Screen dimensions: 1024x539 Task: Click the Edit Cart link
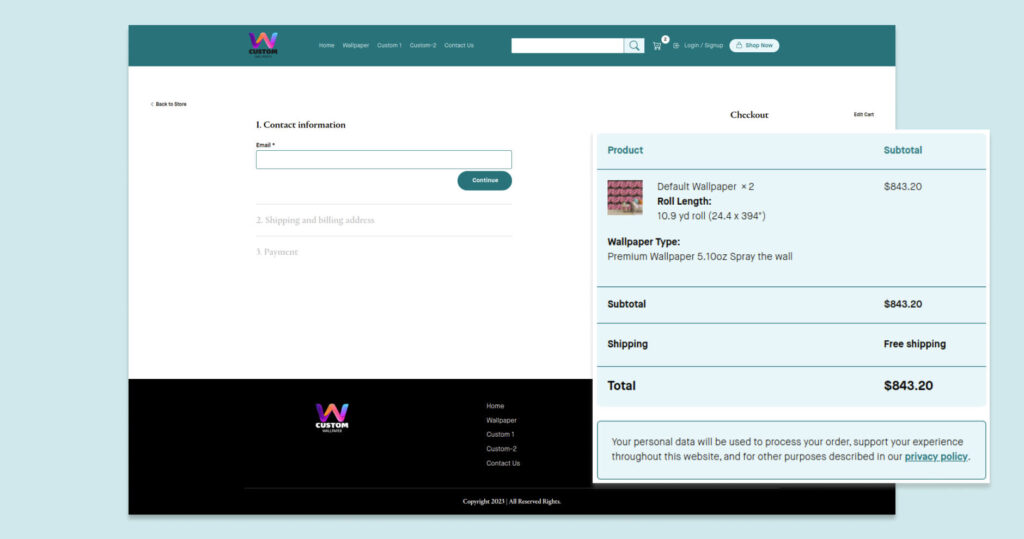coord(863,115)
